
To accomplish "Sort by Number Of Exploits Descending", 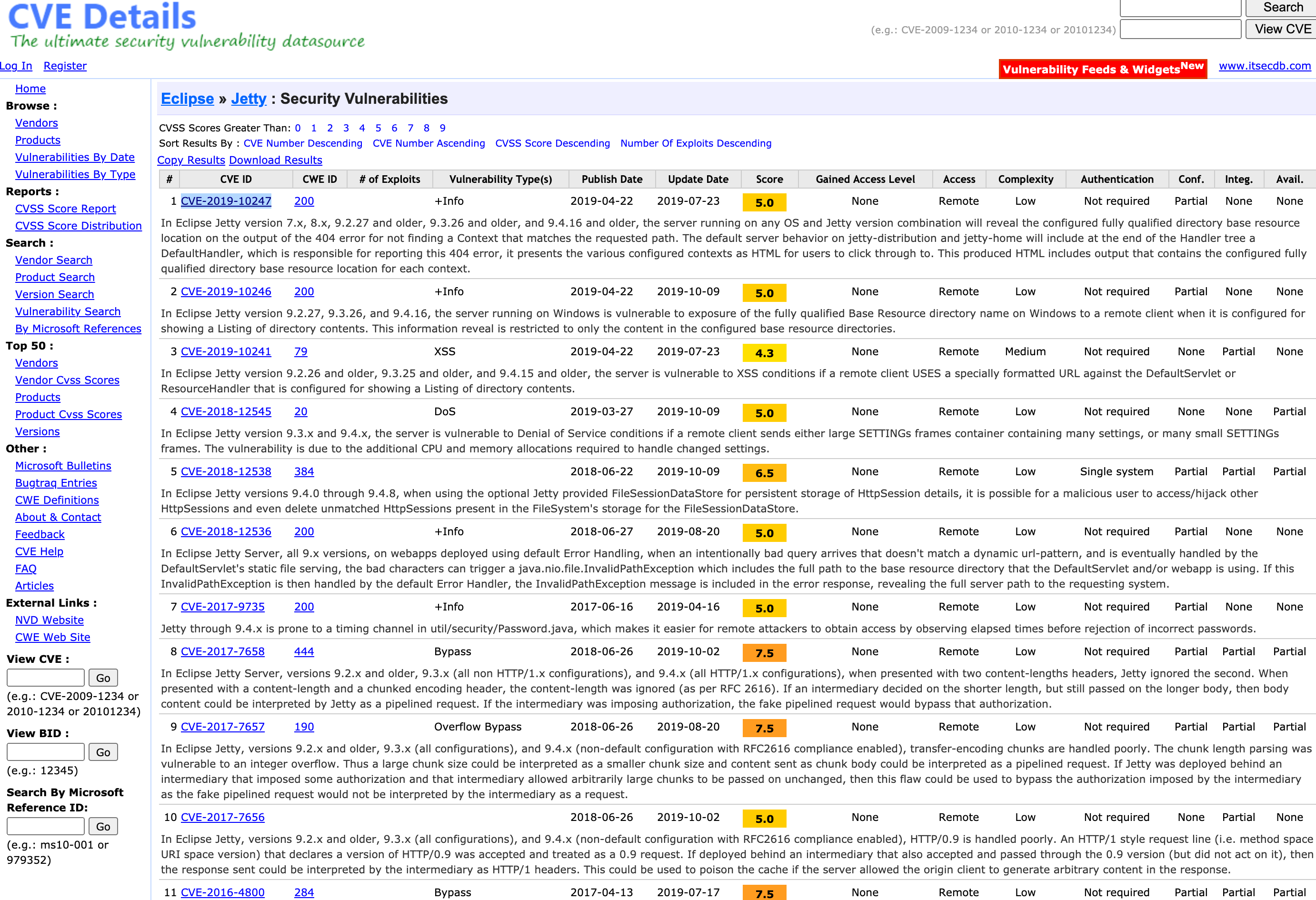I will click(x=696, y=143).
